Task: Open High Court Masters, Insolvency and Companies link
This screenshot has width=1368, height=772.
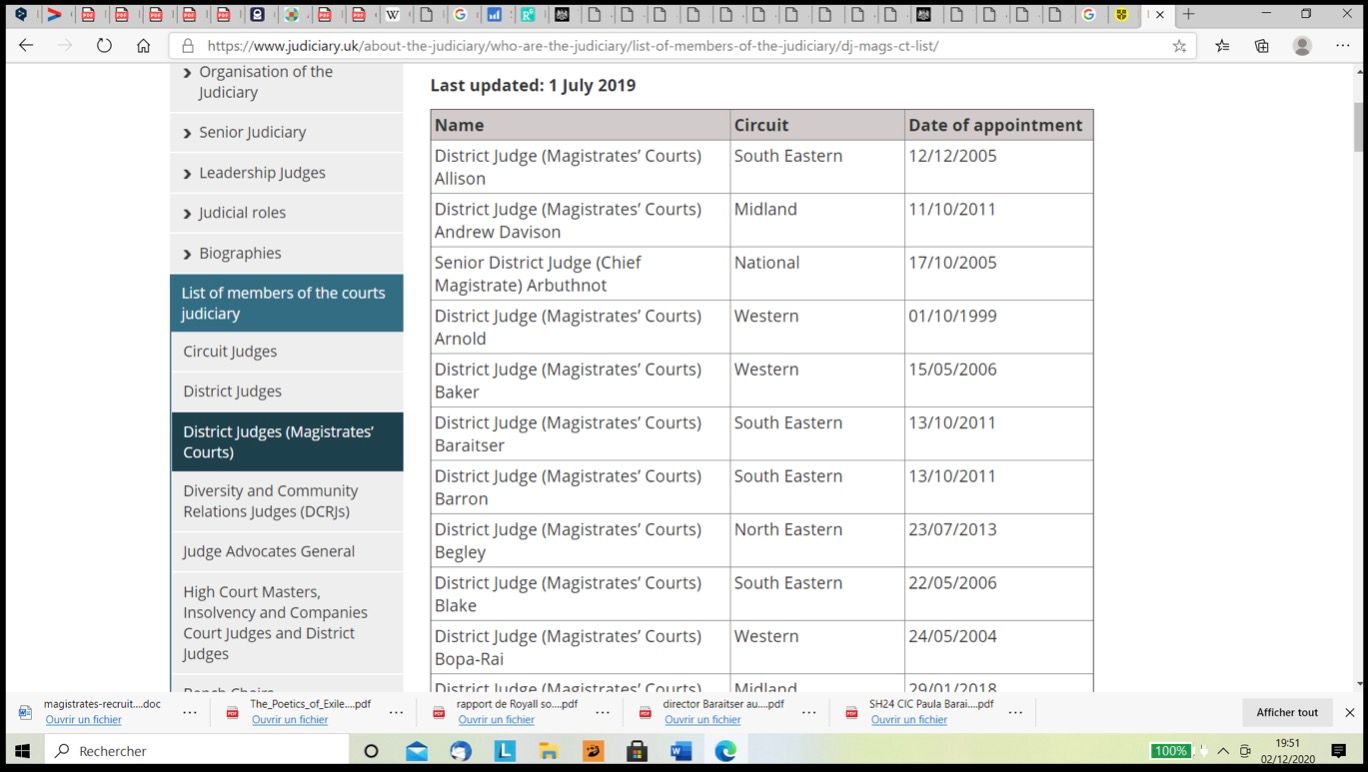Action: click(x=287, y=622)
